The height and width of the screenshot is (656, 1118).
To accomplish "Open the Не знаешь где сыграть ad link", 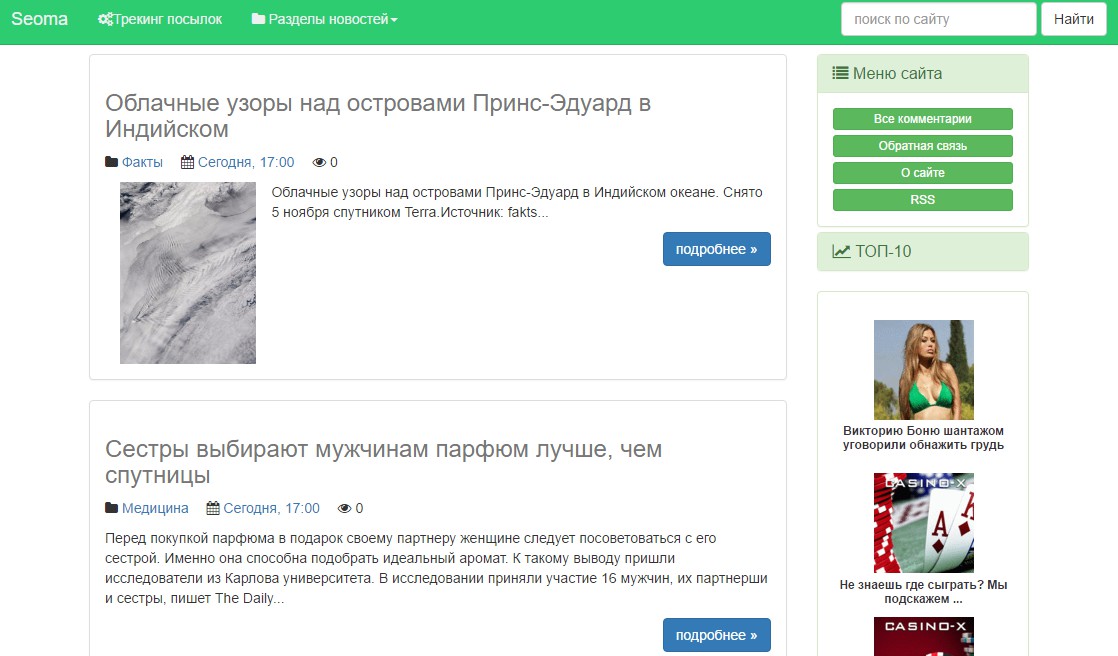I will click(923, 592).
